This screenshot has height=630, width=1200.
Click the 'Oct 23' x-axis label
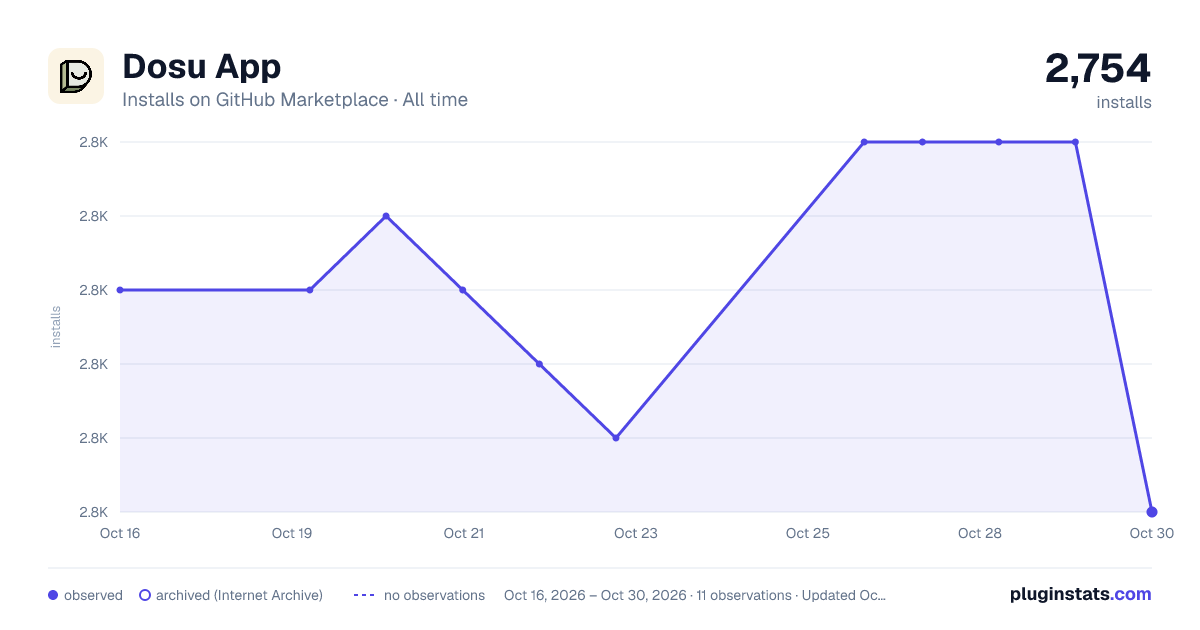636,533
